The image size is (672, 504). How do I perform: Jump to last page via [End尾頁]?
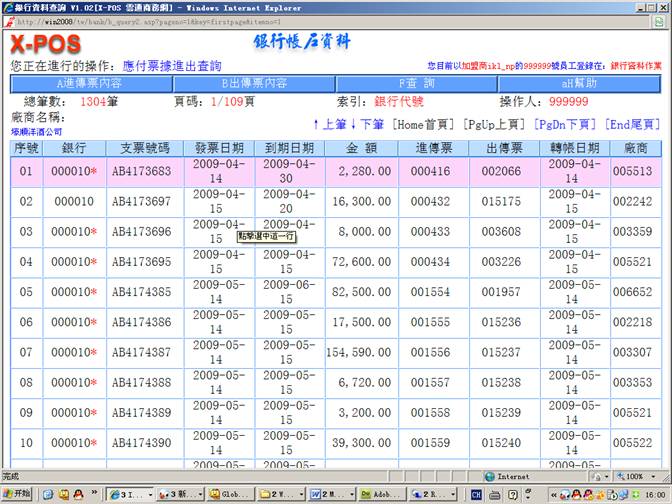632,125
